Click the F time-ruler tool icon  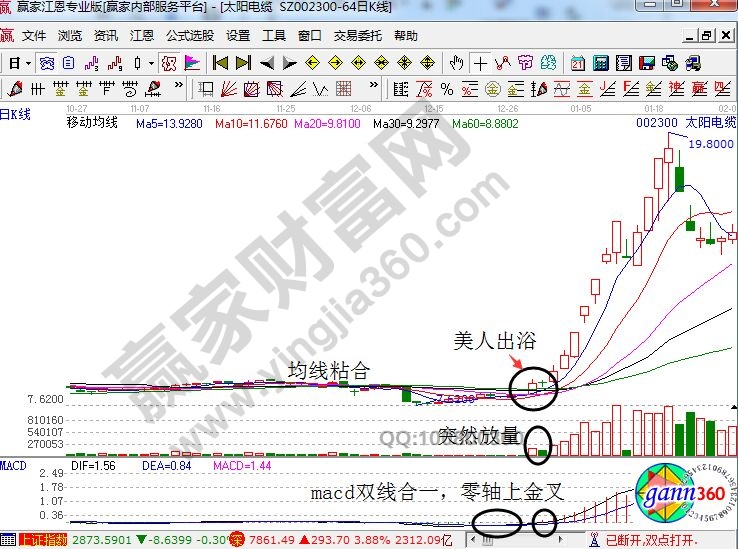[x=106, y=89]
